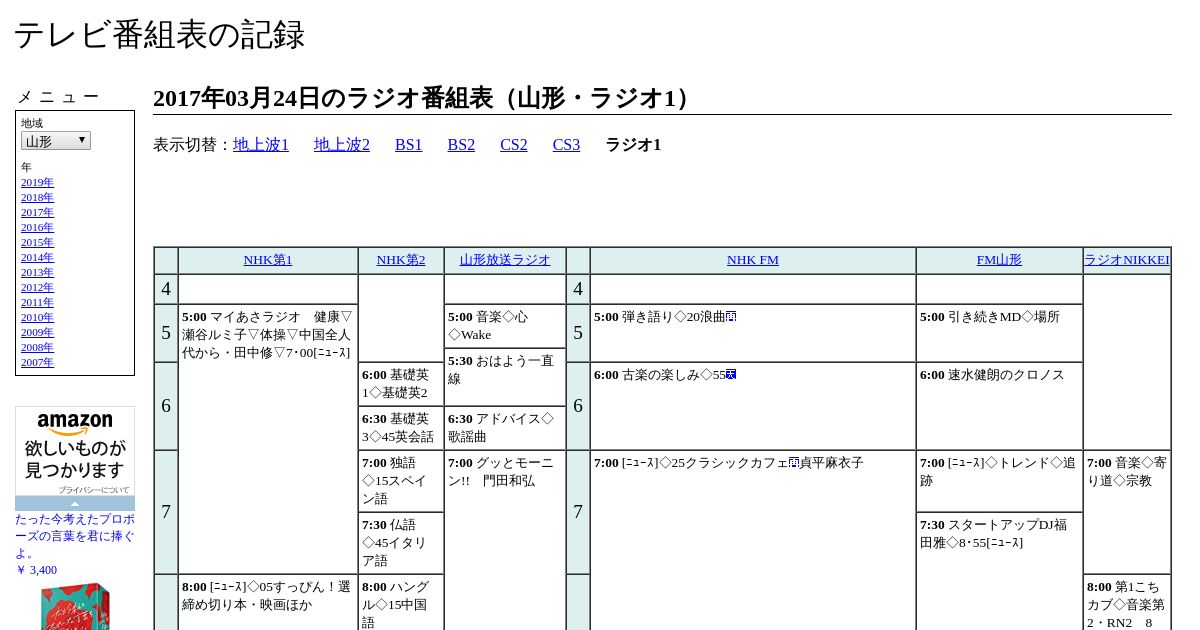This screenshot has height=630, width=1200.
Task: Select the 2015年 year link
Action: pos(37,242)
